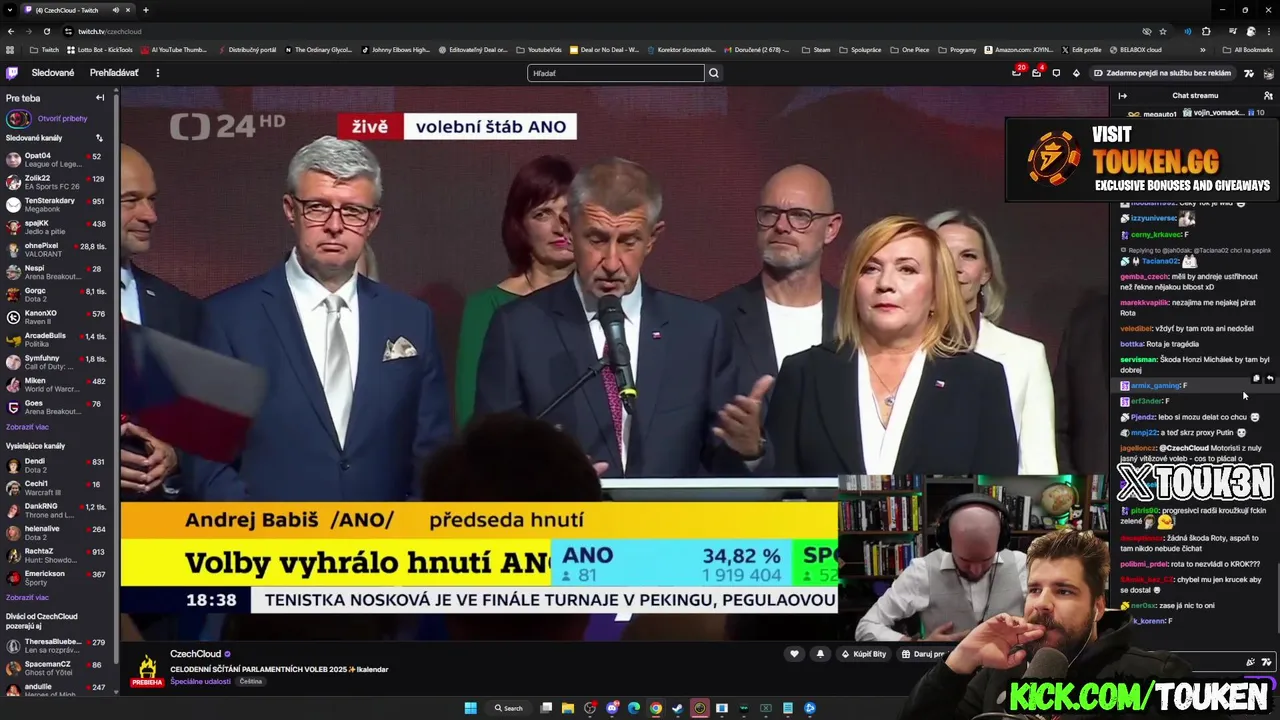Screen dimensions: 1280x720
Task: Click the twitch.tv/czechcloud address bar
Action: [600, 31]
